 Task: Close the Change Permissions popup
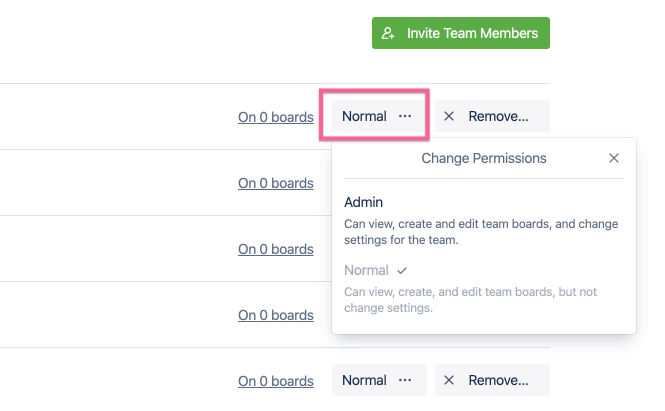click(x=614, y=158)
